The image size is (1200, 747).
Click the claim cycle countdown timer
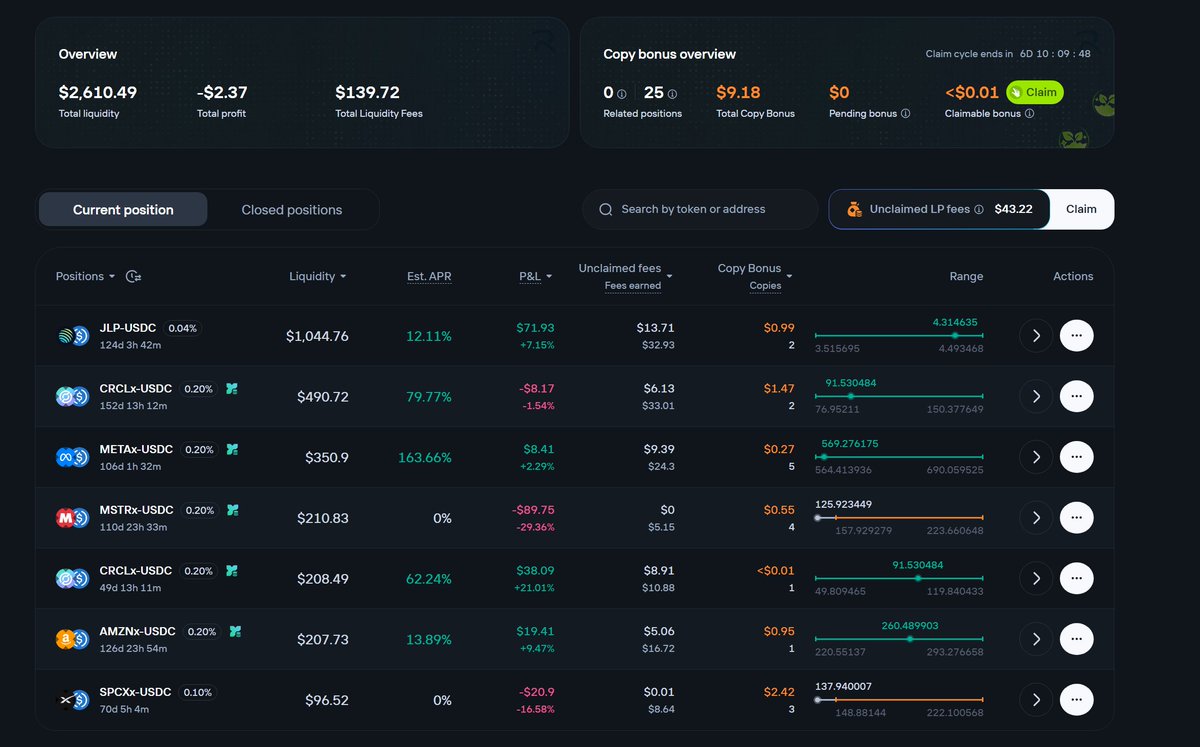[1055, 54]
